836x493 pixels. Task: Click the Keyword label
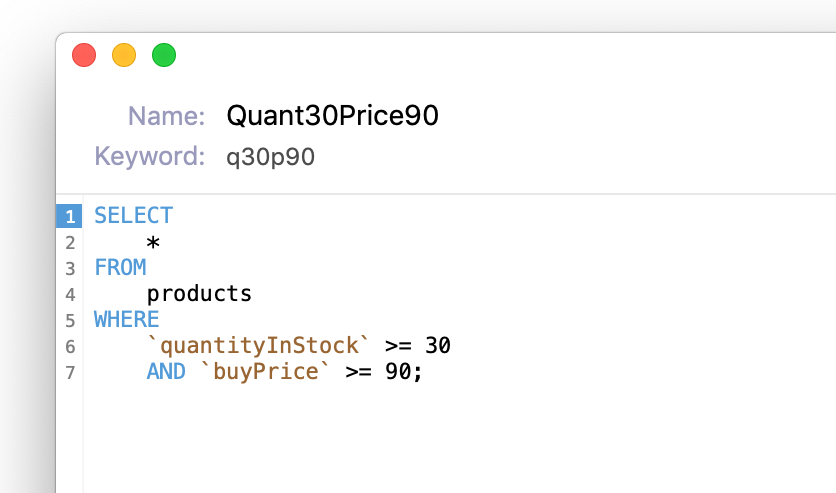150,157
